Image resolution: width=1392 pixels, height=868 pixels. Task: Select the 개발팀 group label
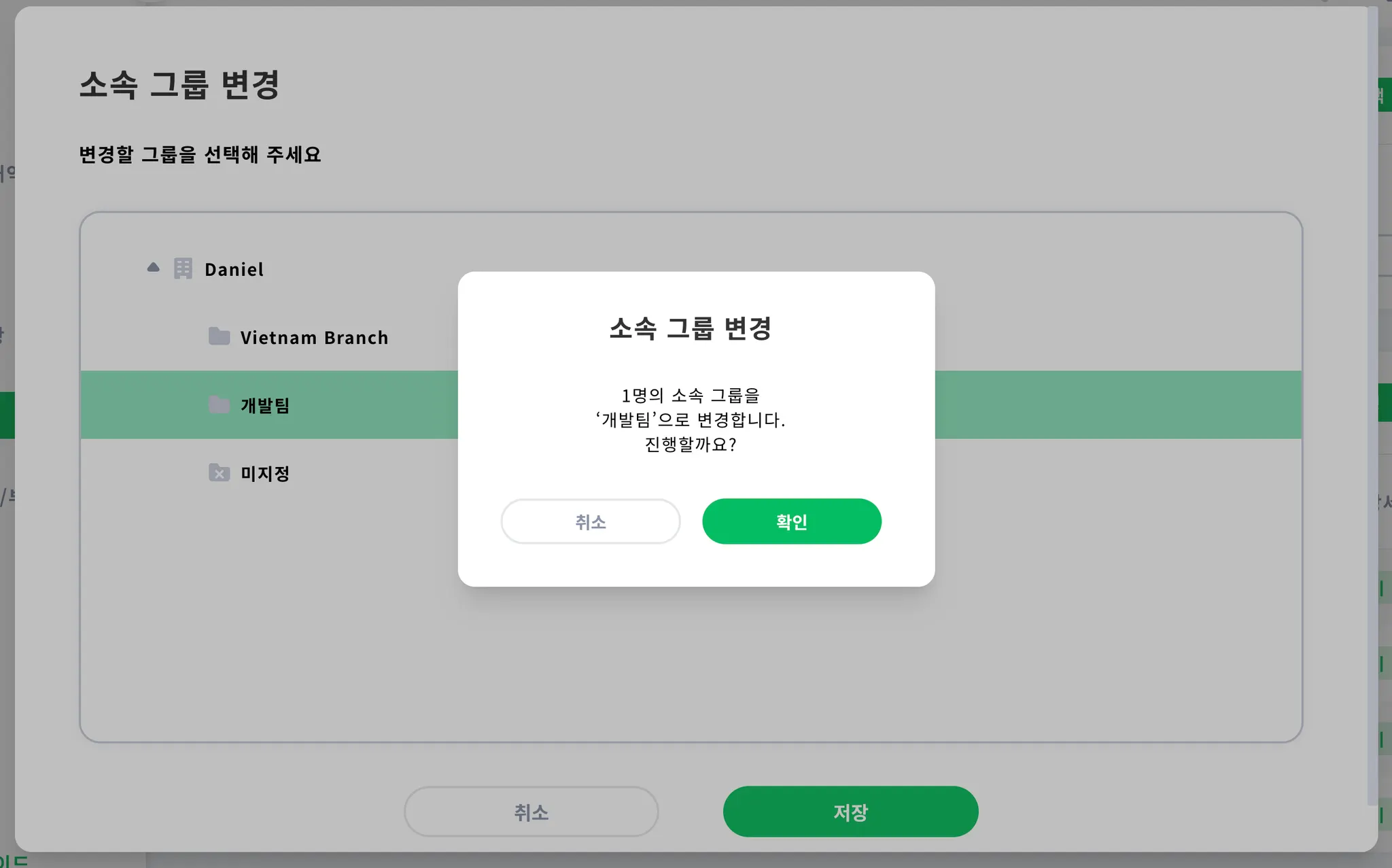265,406
